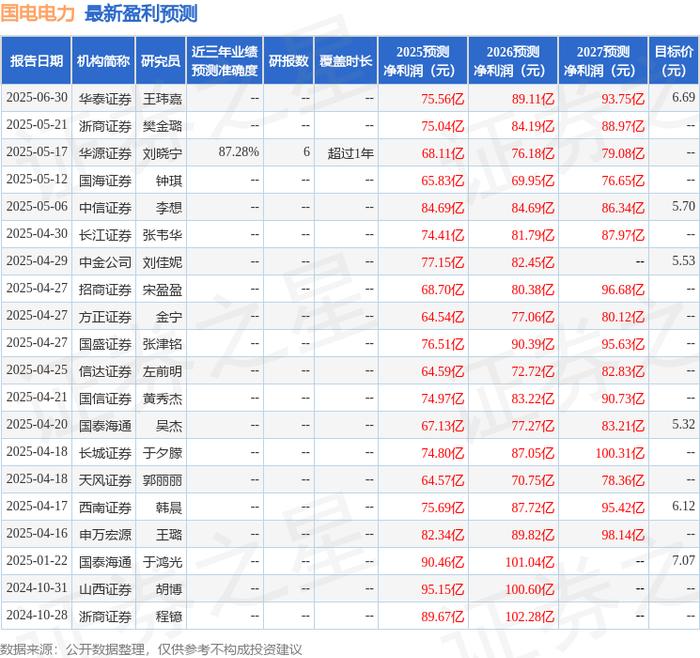The image size is (700, 658).
Task: Click 山西证券 institution cell
Action: point(105,589)
